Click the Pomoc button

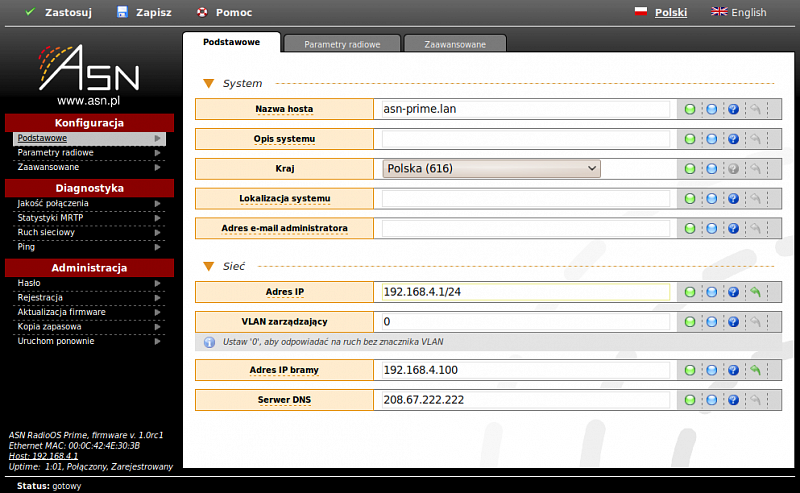224,12
